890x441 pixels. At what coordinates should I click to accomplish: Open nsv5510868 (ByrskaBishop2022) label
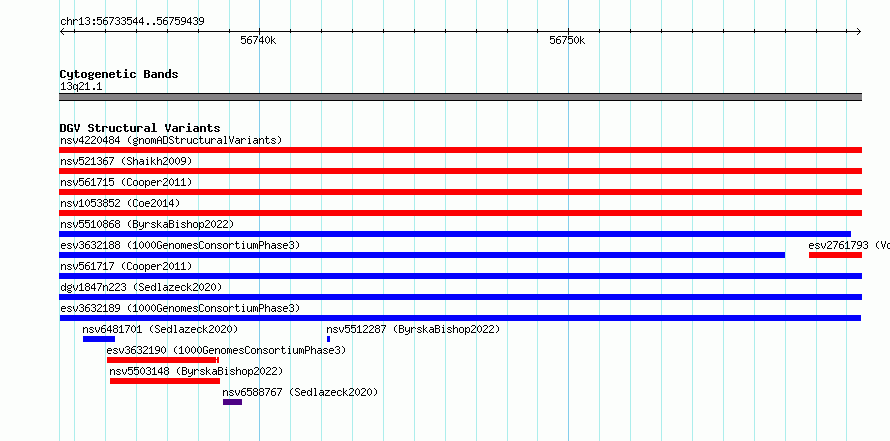pos(147,224)
